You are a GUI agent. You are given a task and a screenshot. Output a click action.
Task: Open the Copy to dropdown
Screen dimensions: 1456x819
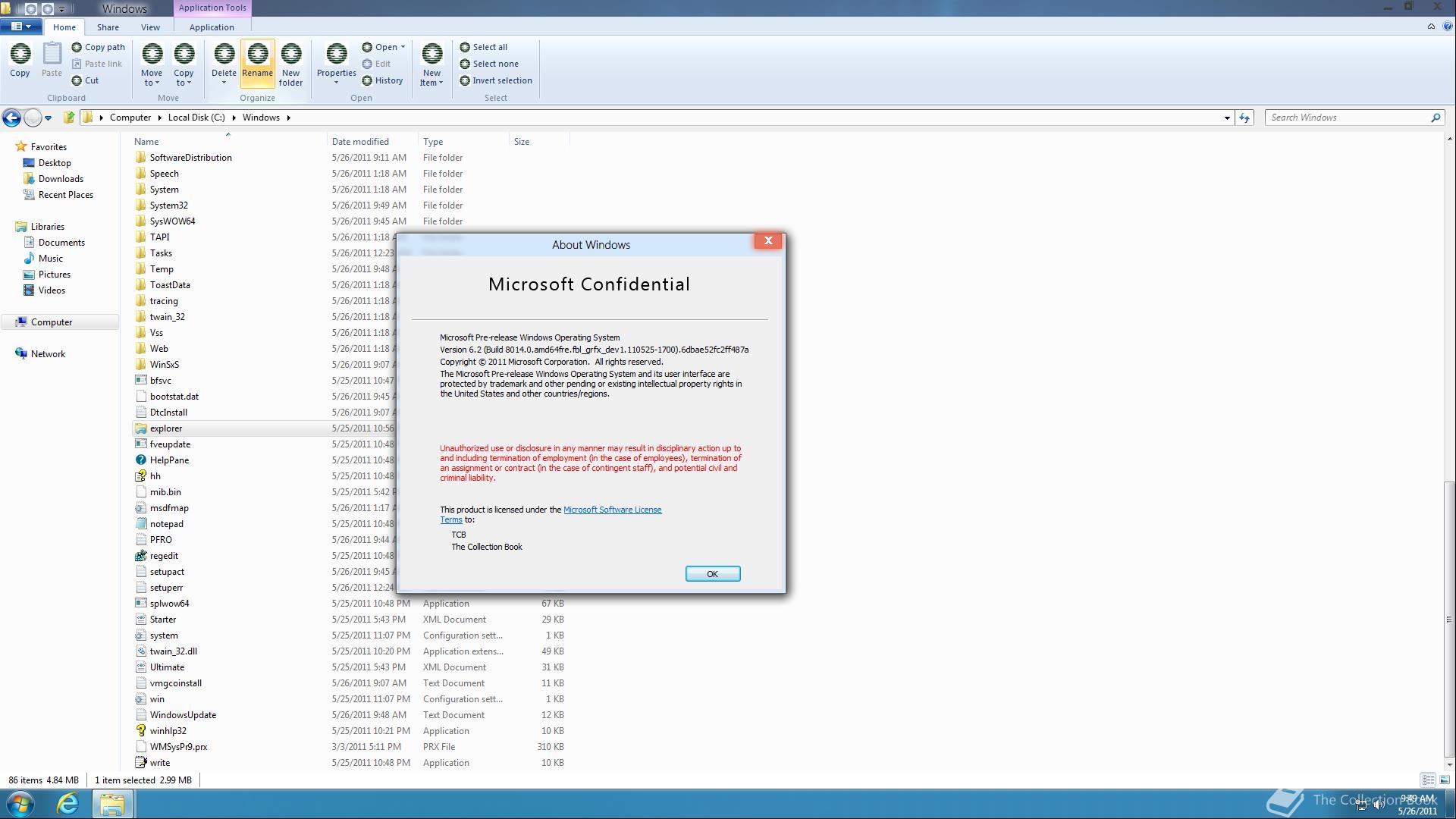tap(184, 65)
